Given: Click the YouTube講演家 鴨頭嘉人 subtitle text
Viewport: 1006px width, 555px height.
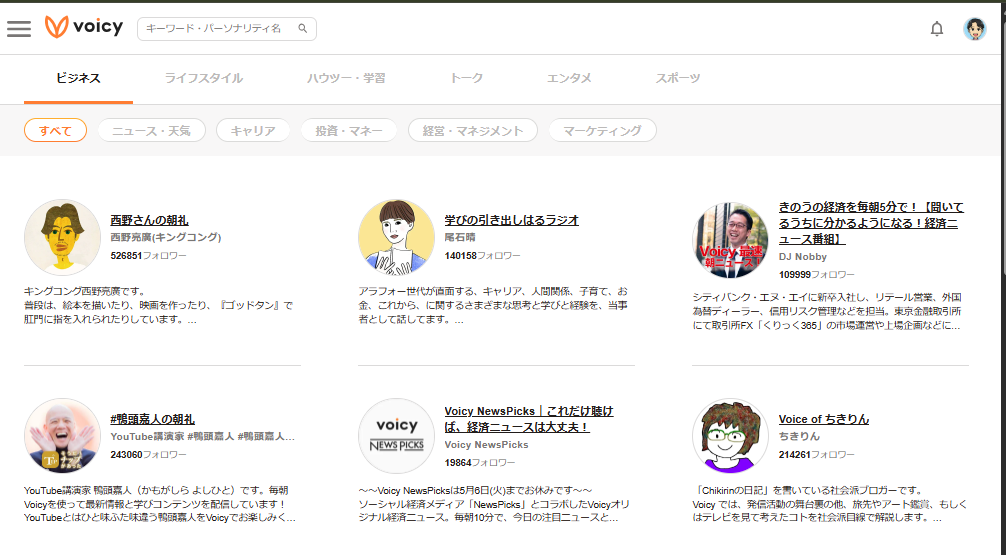Looking at the screenshot, I should tap(202, 436).
